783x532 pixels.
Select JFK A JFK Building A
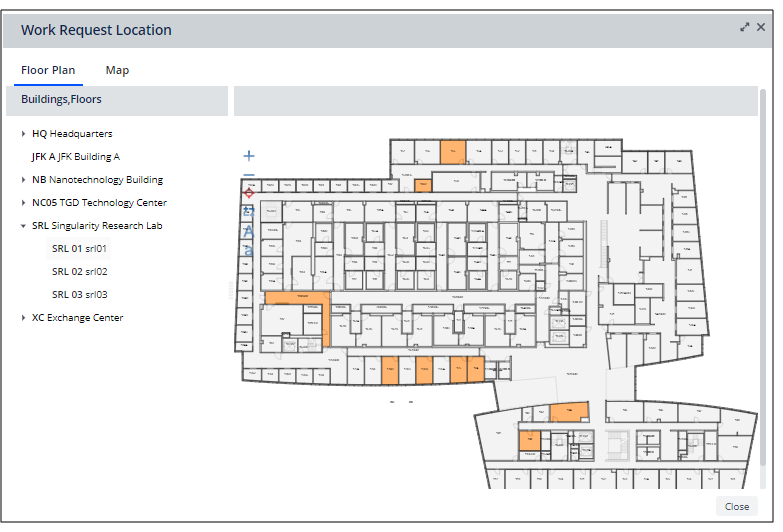(75, 157)
